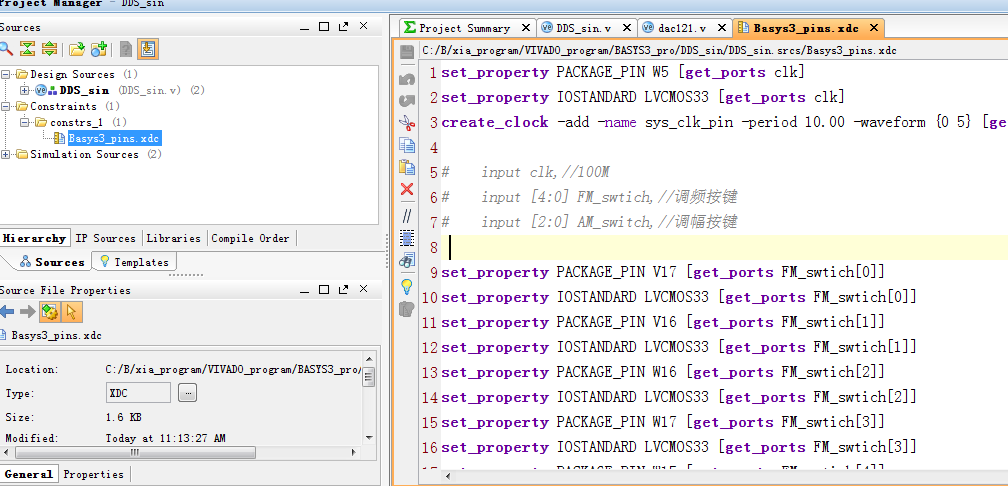Click the paste clipboard icon in editor

(x=407, y=167)
